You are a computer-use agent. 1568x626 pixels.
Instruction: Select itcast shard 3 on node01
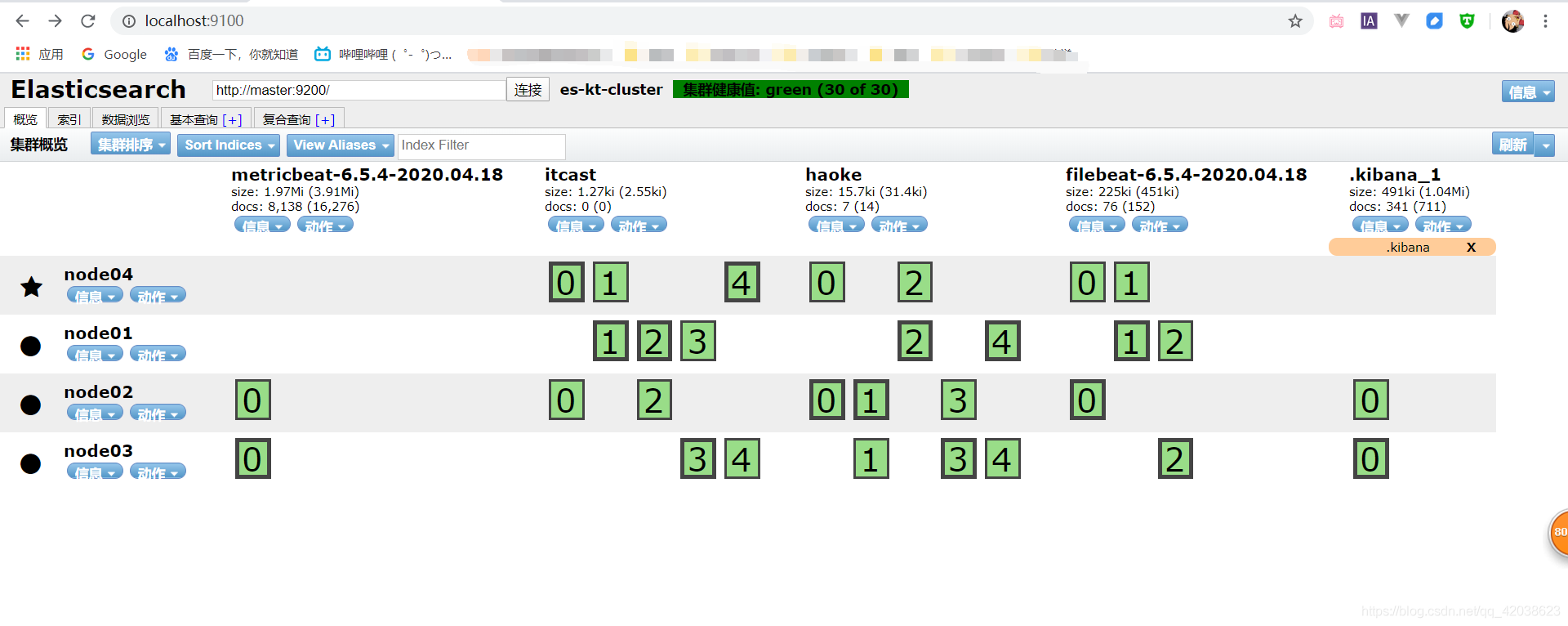click(x=698, y=341)
